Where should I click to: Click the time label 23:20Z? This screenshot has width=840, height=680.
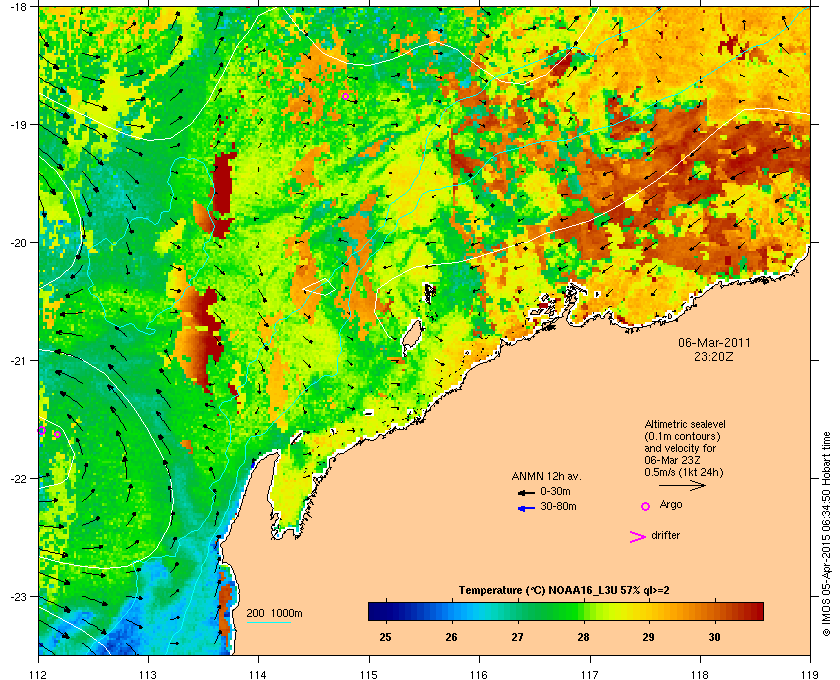(714, 356)
